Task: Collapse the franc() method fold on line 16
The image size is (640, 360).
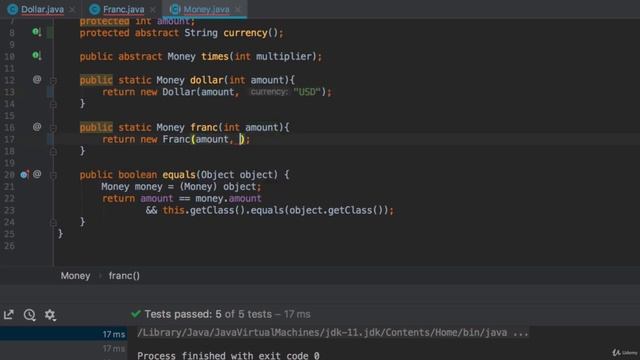Action: tap(53, 128)
